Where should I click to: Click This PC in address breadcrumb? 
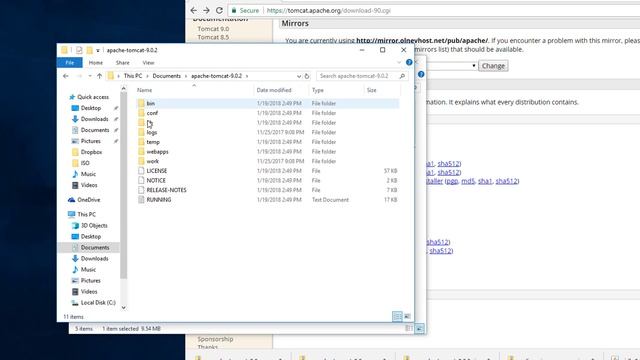point(133,76)
